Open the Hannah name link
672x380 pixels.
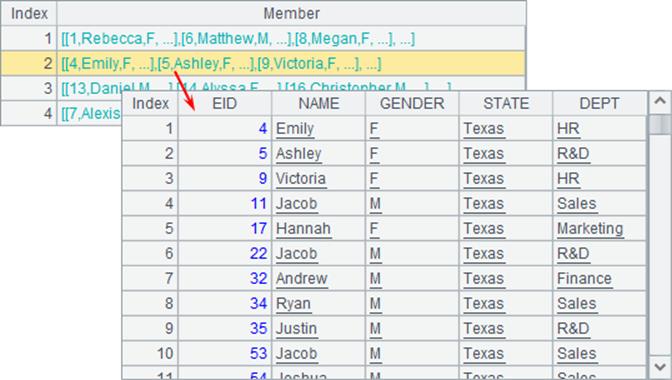(303, 228)
